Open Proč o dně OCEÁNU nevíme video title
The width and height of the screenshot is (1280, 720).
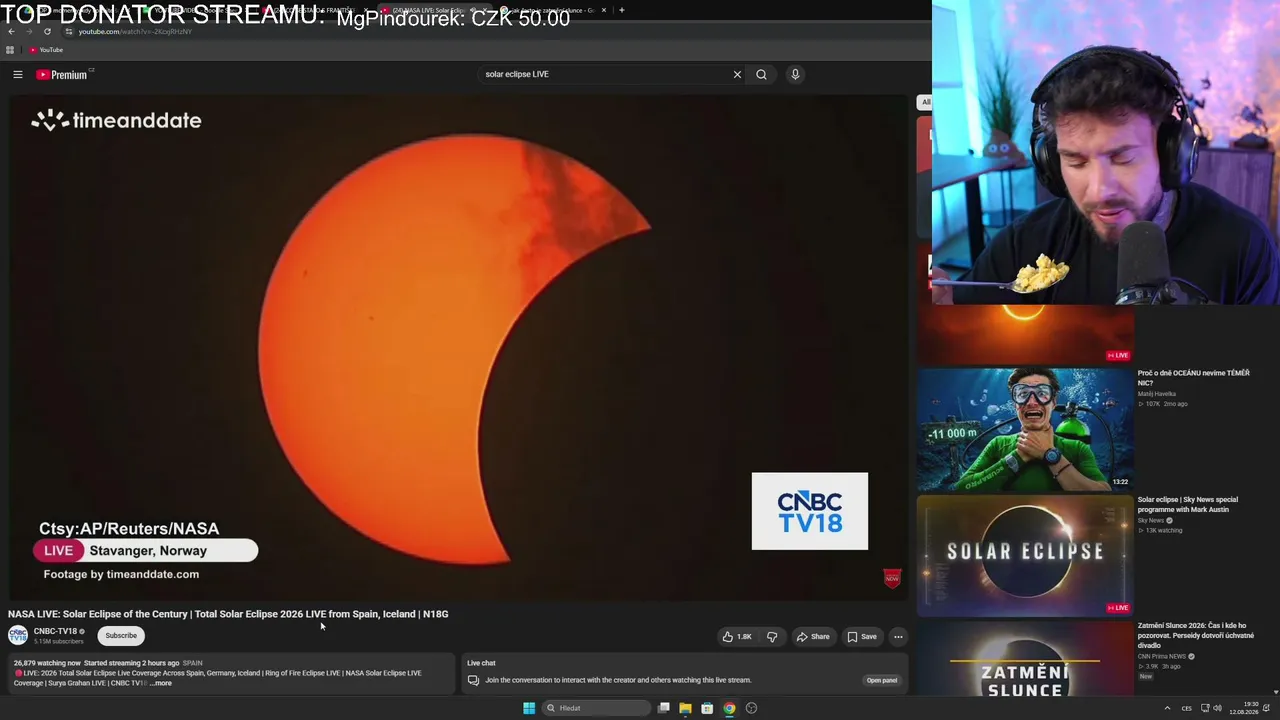pos(1193,377)
